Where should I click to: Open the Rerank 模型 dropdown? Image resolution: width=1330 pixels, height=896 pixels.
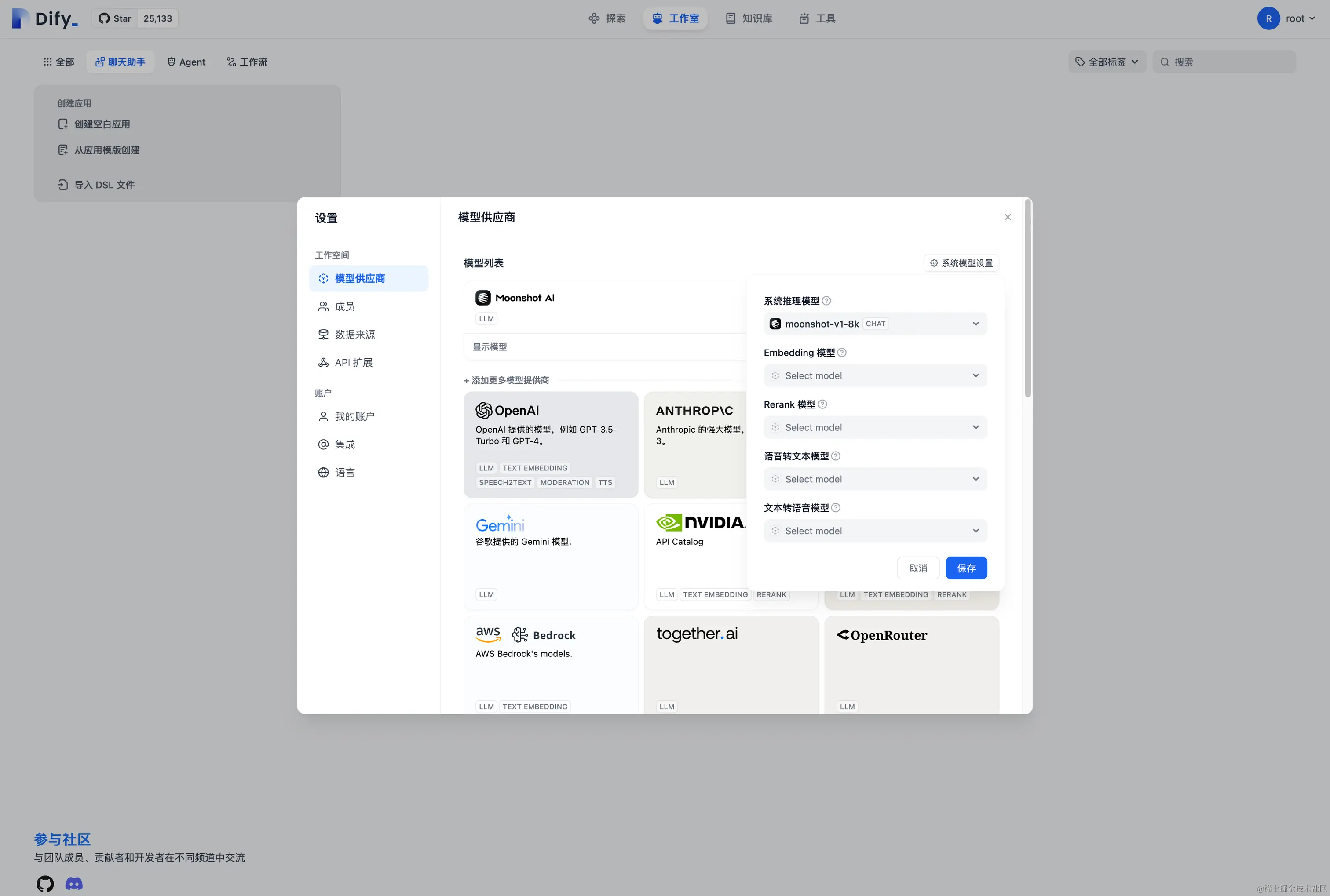(875, 427)
